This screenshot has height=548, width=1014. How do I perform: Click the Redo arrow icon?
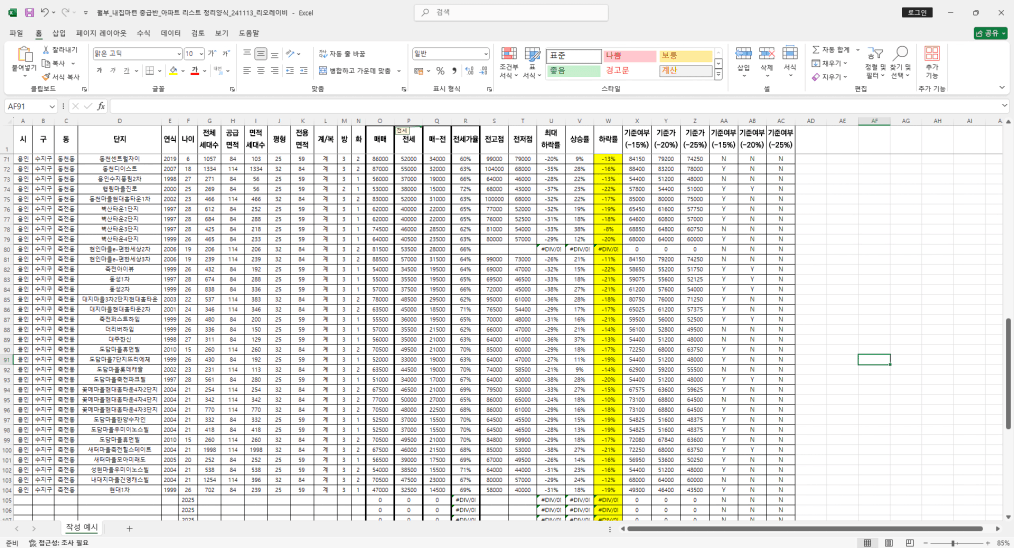coord(65,12)
